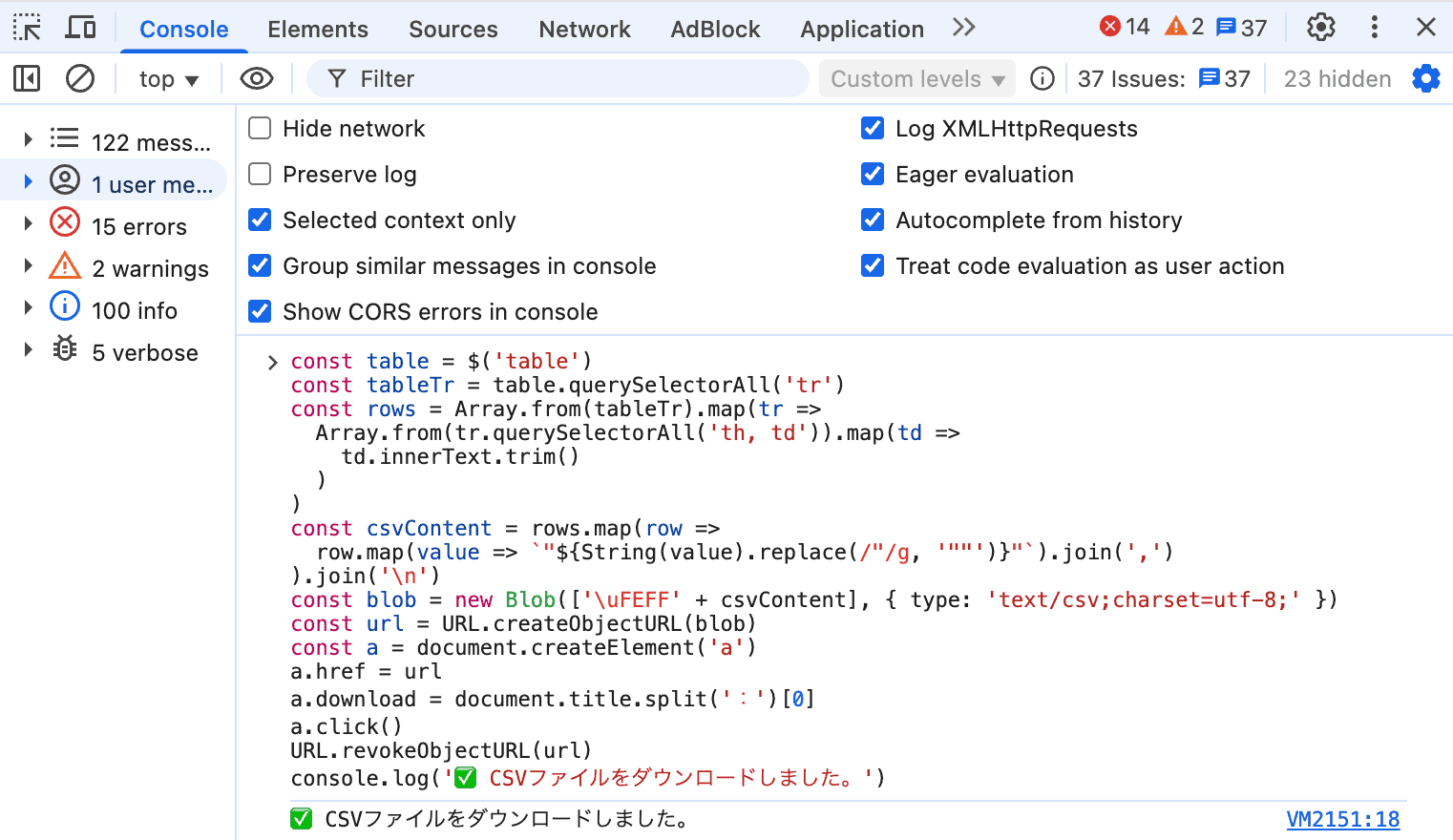The image size is (1453, 840).
Task: Activate the inspect element picker icon
Action: point(27,28)
